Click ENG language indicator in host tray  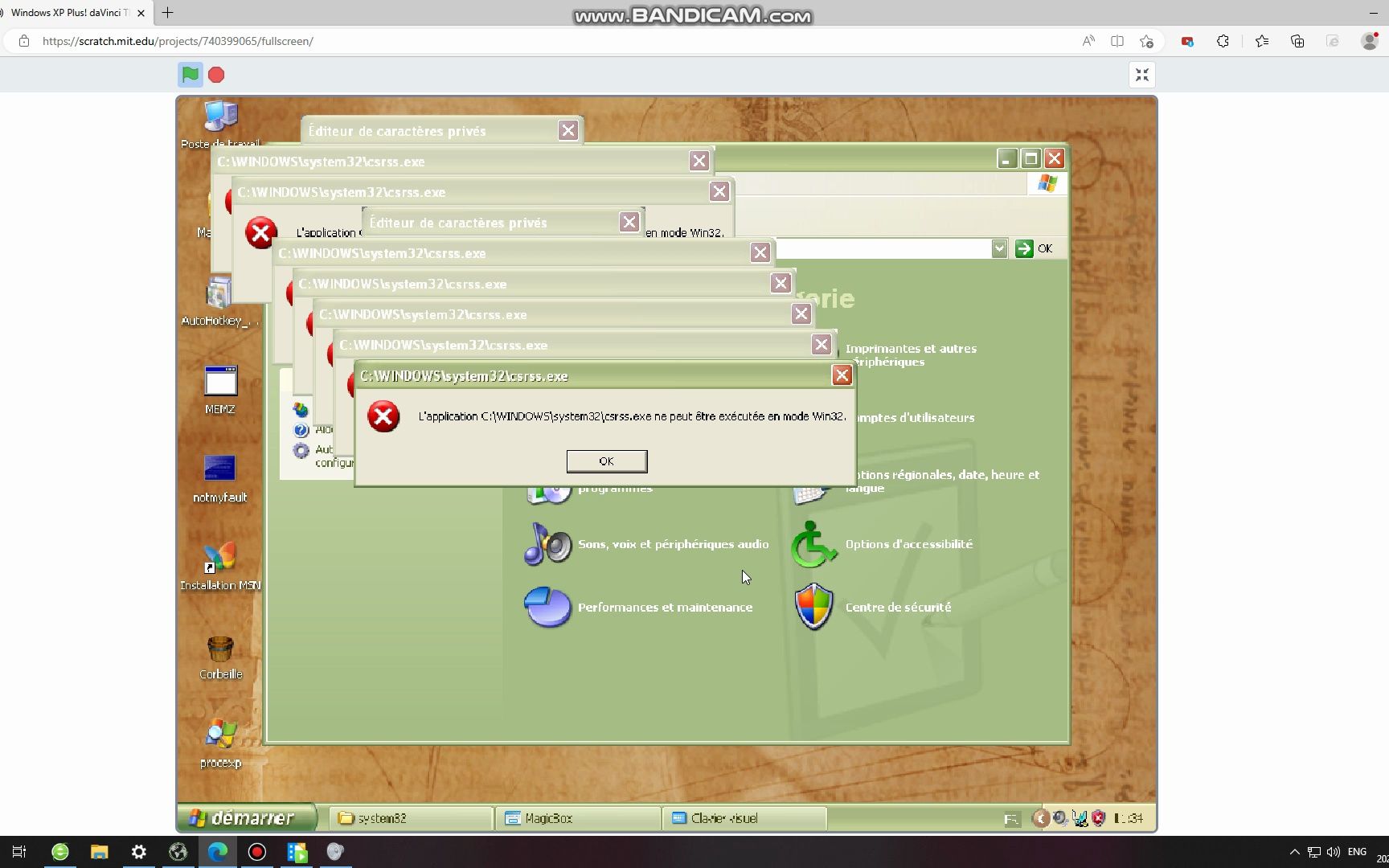coord(1357,852)
